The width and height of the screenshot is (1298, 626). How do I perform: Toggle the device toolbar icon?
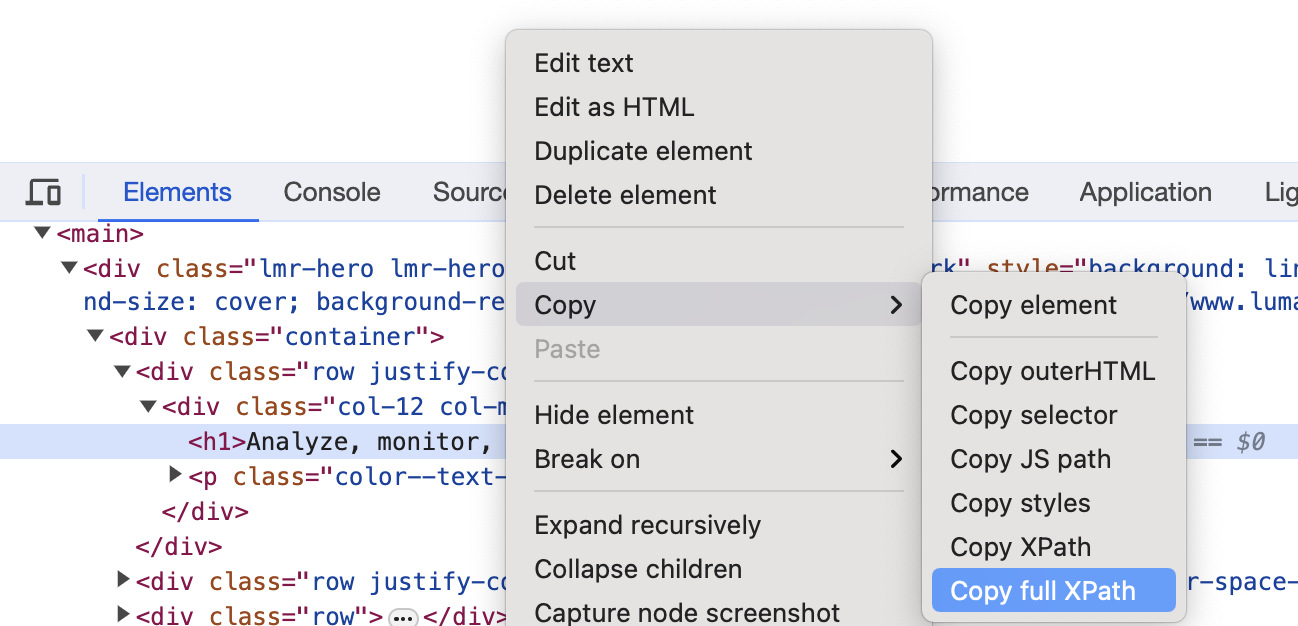point(44,192)
